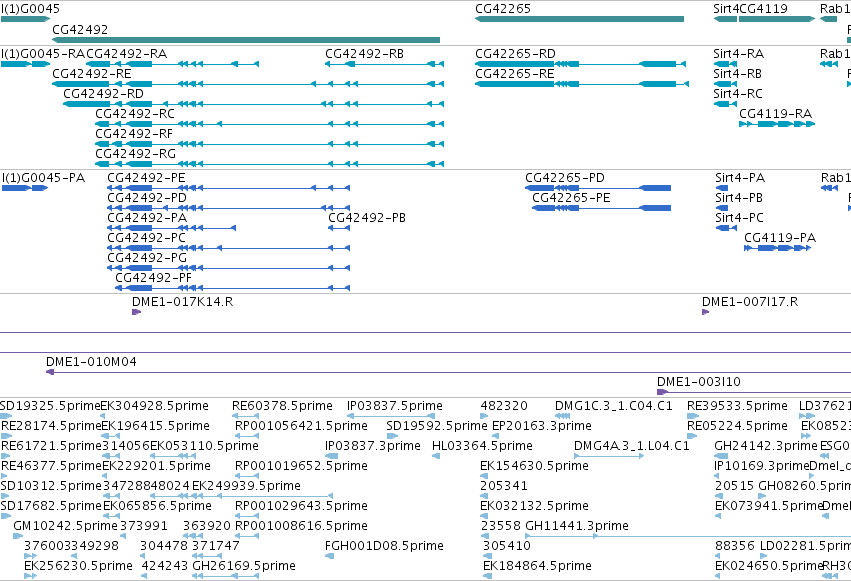Select protein CG42492-PE
851x581 pixels.
[x=228, y=188]
